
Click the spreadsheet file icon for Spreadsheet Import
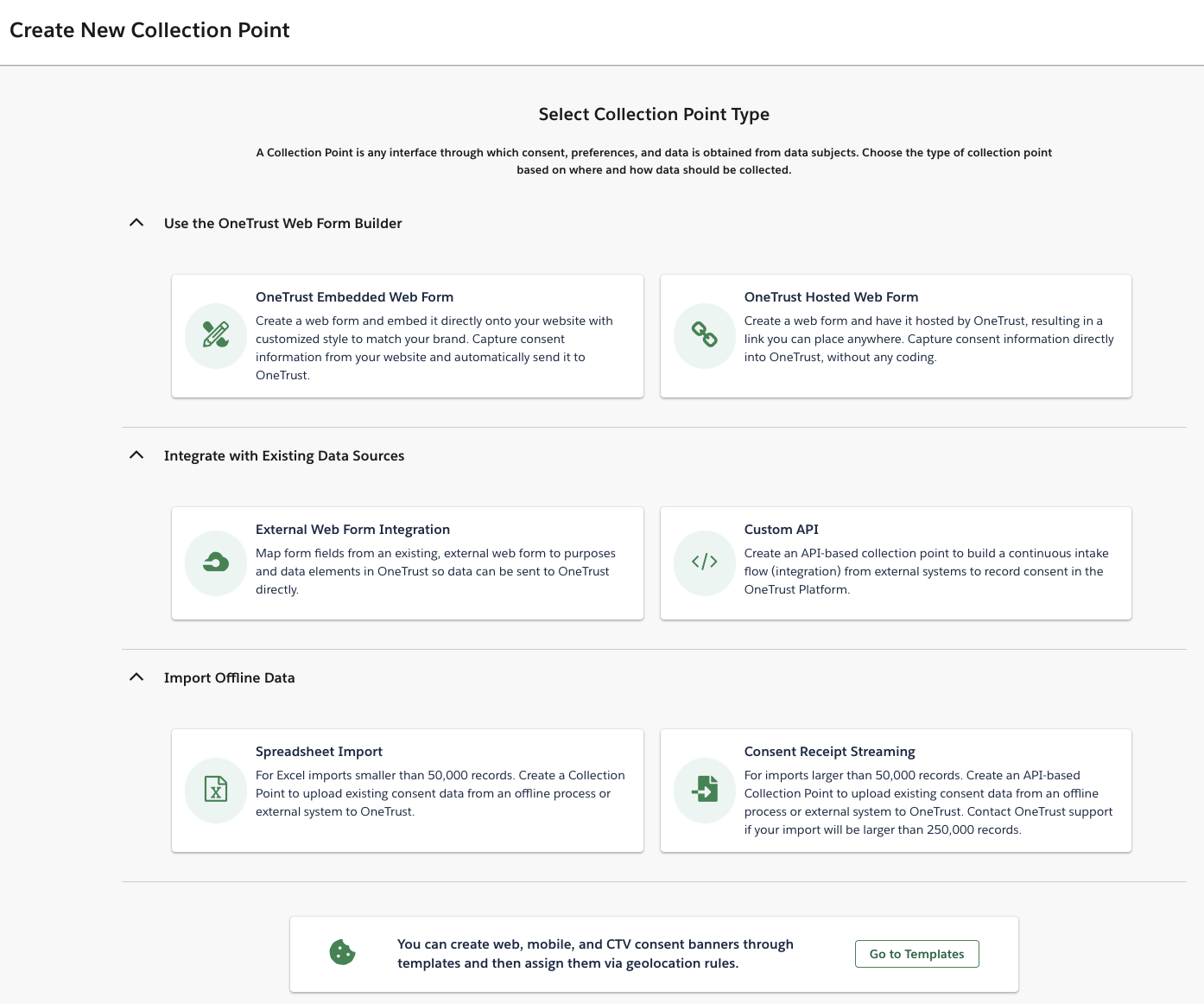215,790
